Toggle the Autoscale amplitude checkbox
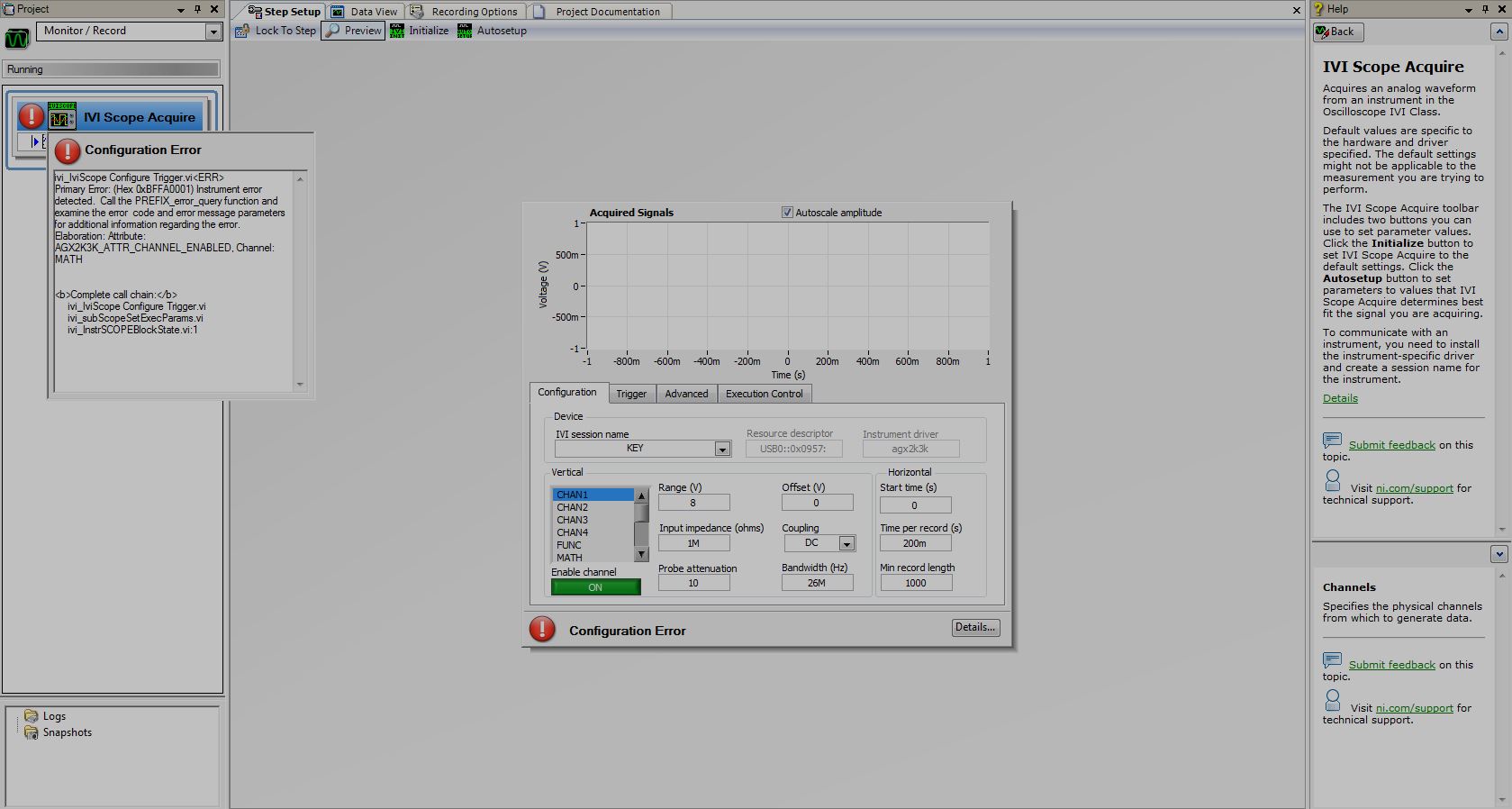Image resolution: width=1512 pixels, height=809 pixels. pyautogui.click(x=787, y=213)
